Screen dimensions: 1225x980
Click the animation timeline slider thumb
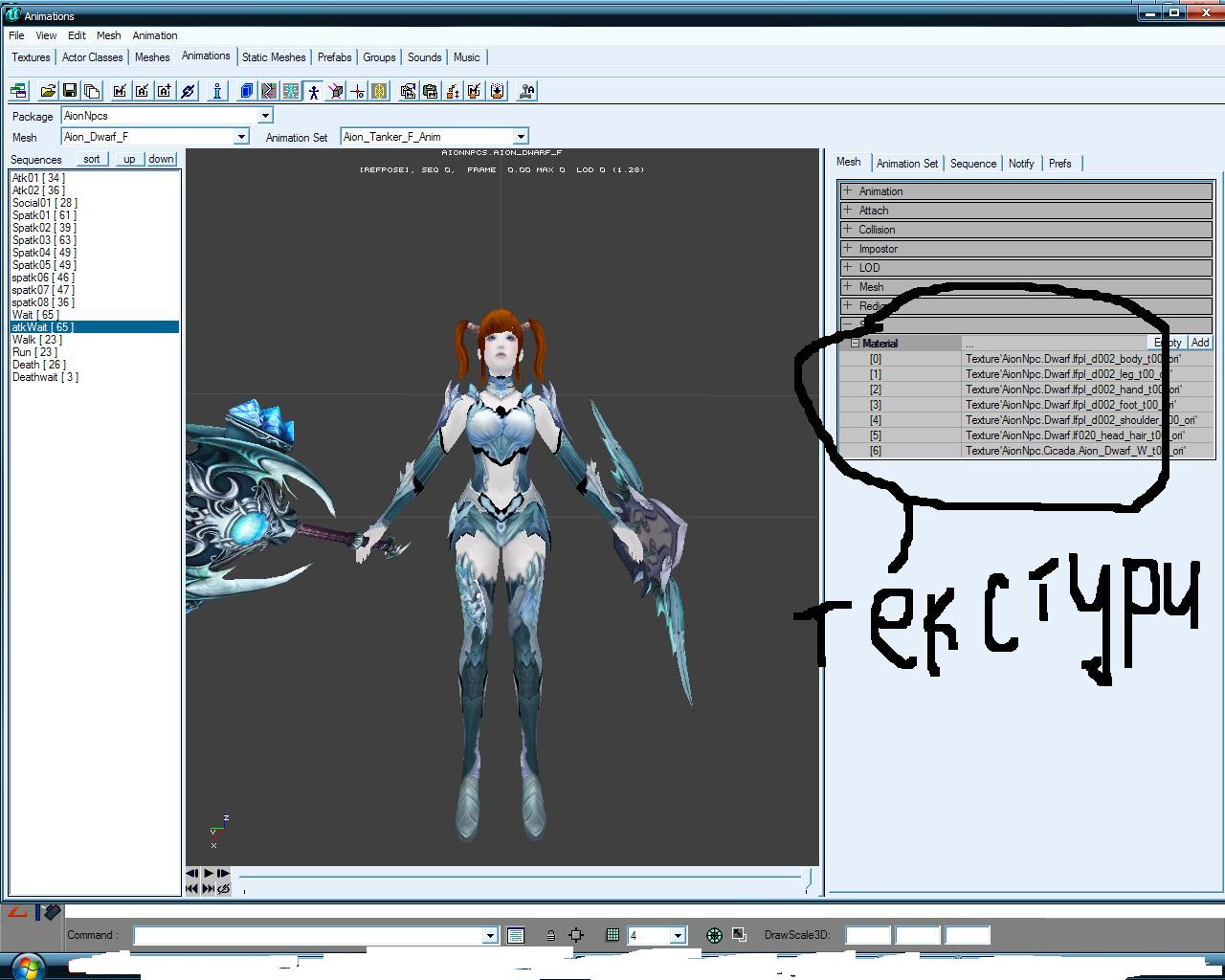click(x=809, y=879)
